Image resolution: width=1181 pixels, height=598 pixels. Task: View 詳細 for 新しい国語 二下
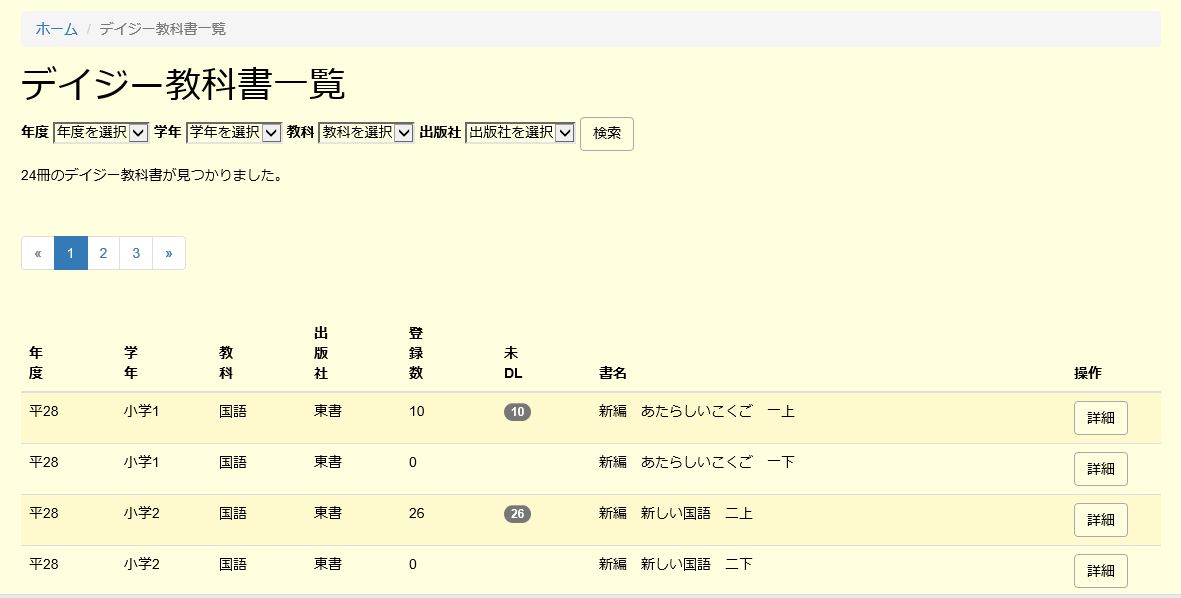(1100, 571)
